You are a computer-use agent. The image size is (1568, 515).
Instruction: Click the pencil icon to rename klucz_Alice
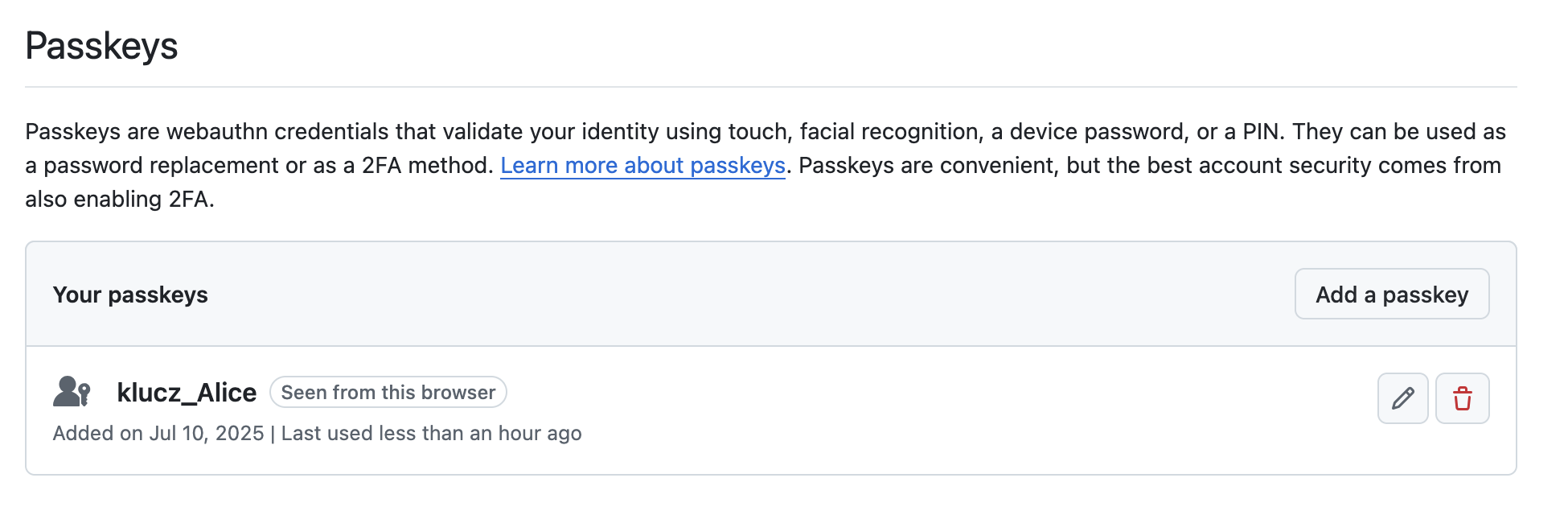coord(1402,398)
